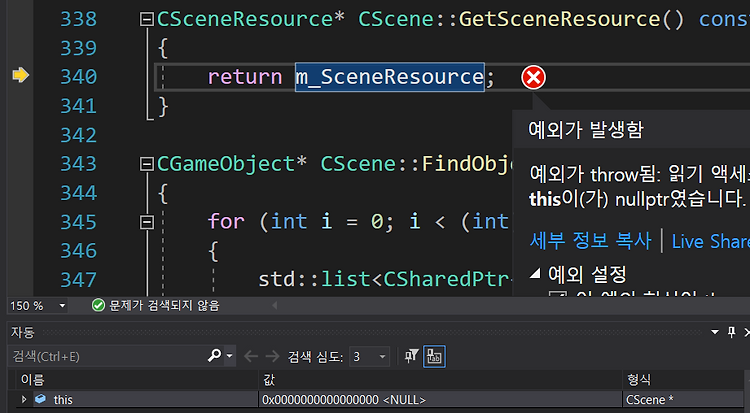
Task: Click the 'no issues found' green check status
Action: tap(155, 305)
